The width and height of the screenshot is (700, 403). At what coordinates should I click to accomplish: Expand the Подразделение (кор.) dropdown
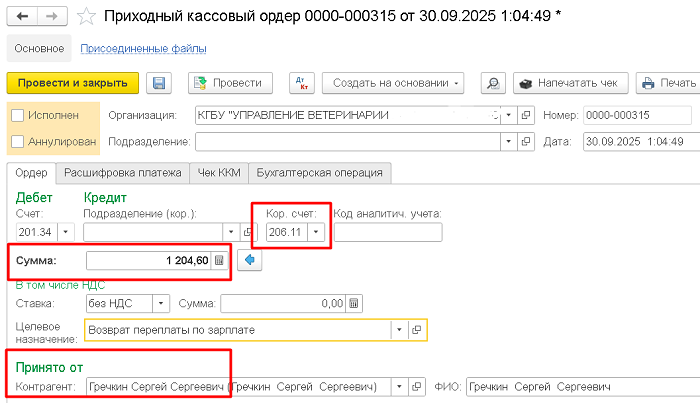coord(231,232)
